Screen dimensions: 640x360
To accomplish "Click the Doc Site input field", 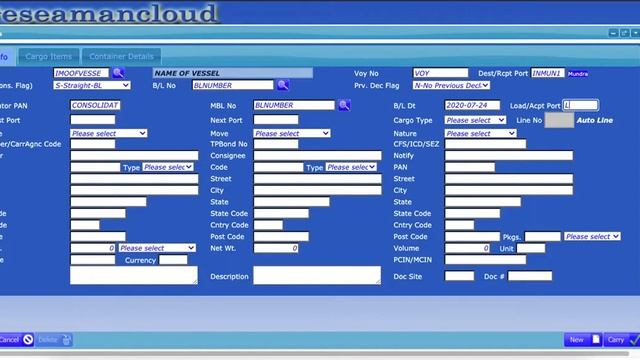I will (x=459, y=276).
